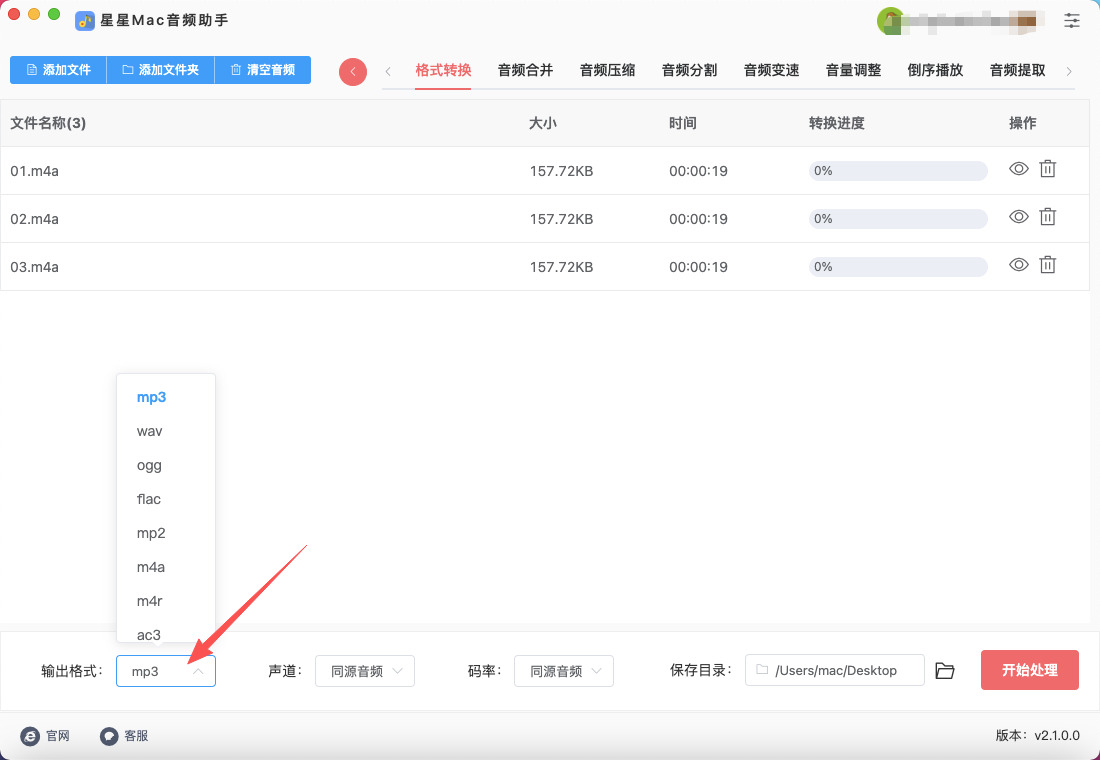Click file name 02.m4a
Screen dimensions: 1100x760
point(34,219)
